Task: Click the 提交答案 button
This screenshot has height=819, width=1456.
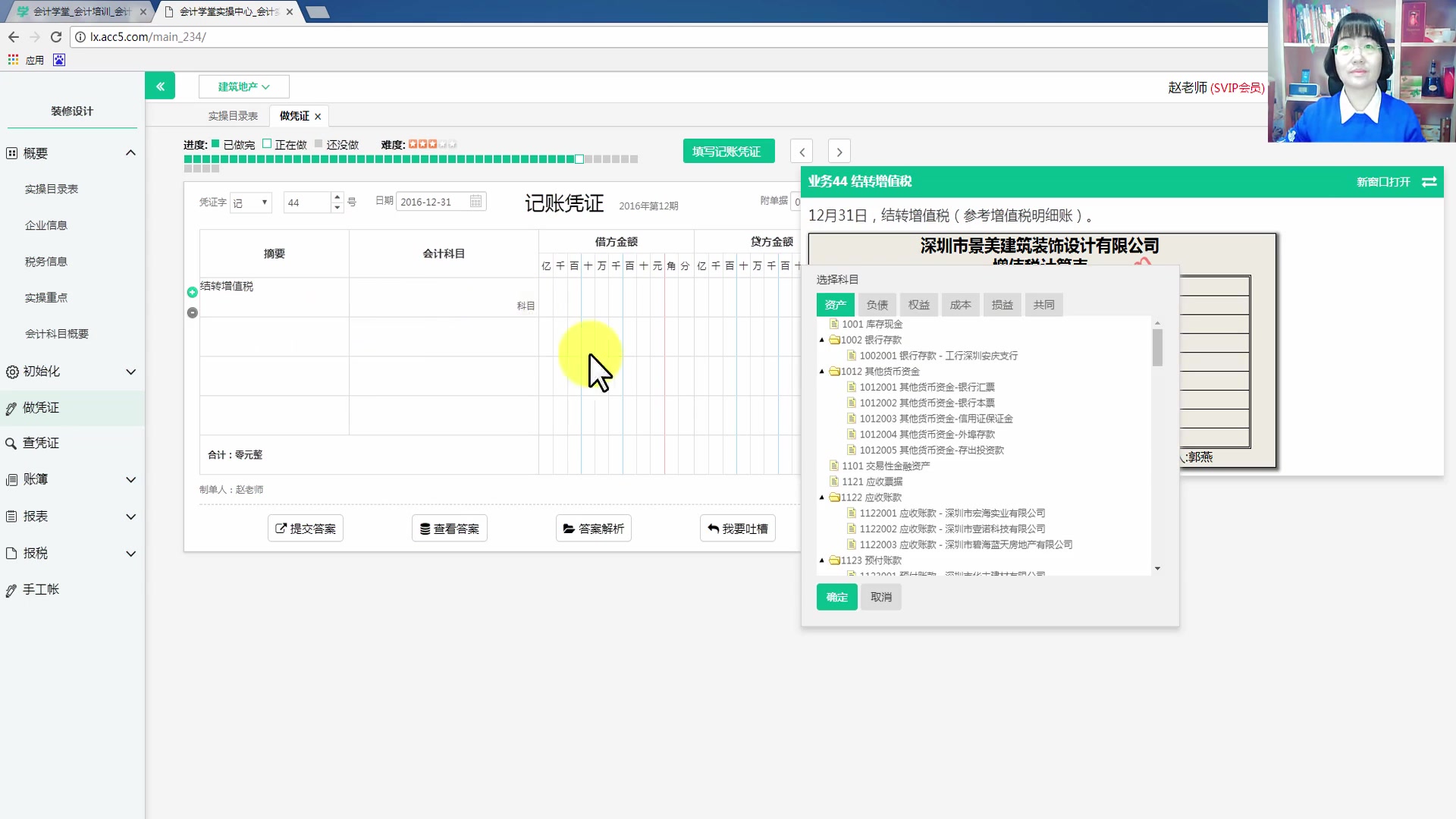Action: (305, 528)
